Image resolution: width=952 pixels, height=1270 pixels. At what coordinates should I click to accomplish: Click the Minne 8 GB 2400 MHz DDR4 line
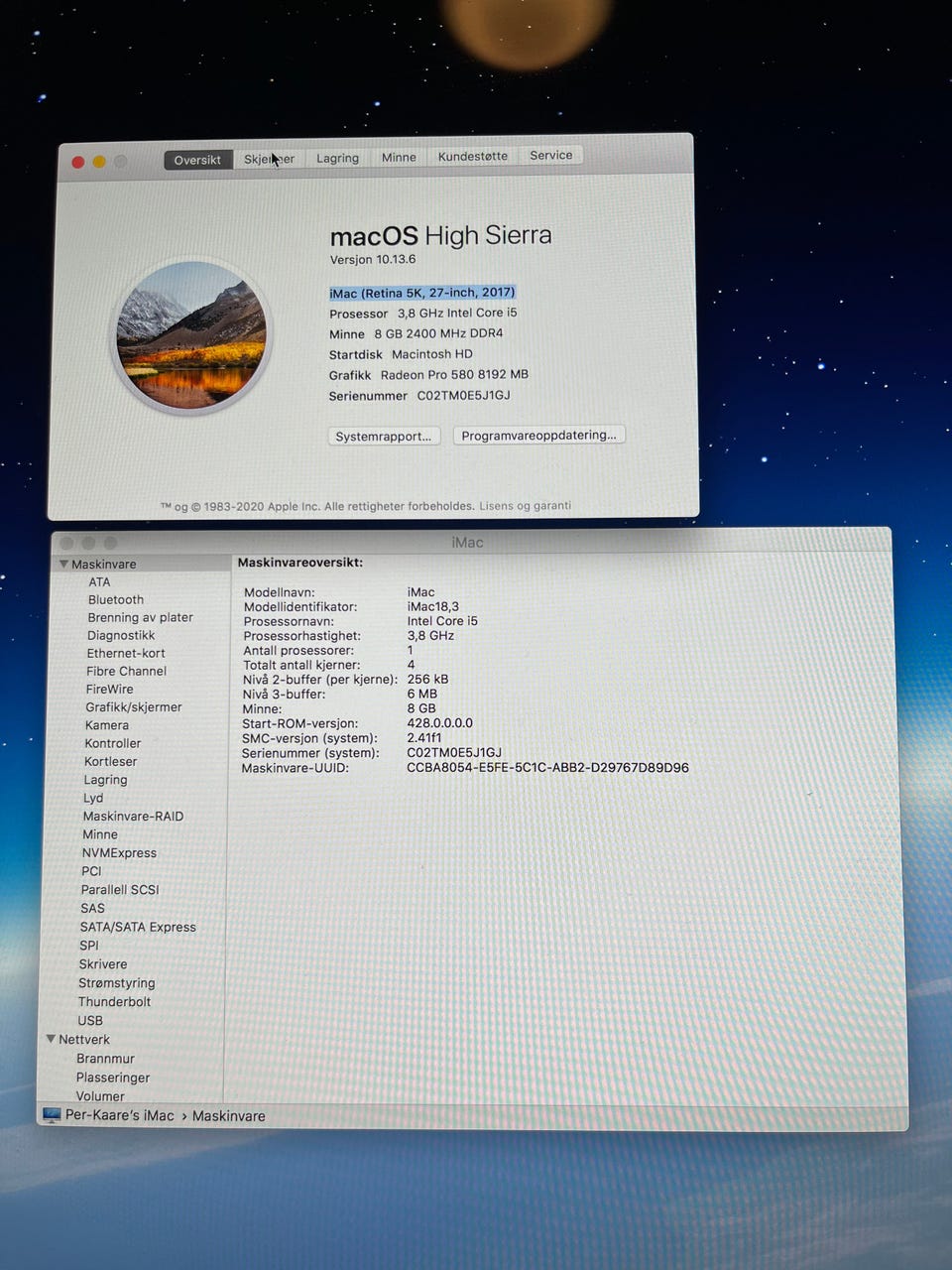[x=416, y=333]
